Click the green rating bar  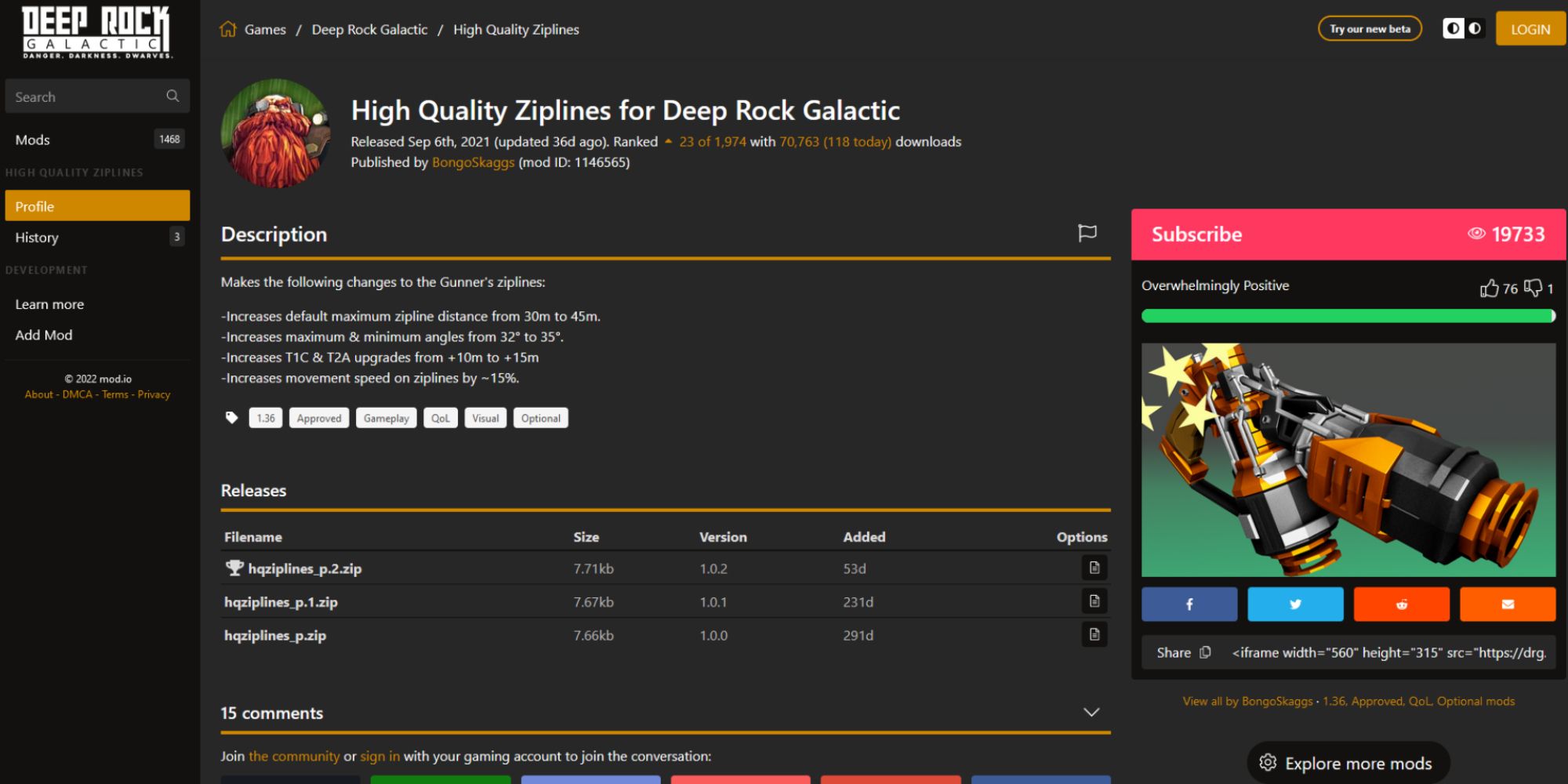(1348, 316)
